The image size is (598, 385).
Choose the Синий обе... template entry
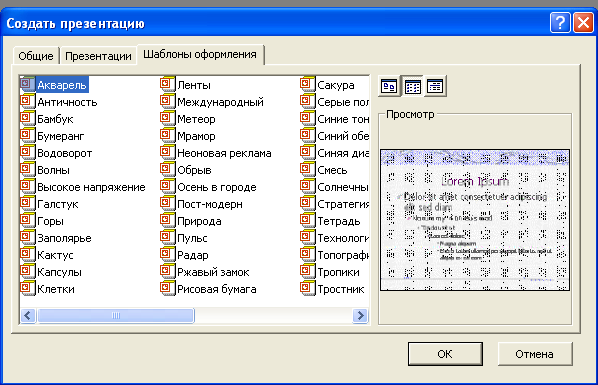343,136
